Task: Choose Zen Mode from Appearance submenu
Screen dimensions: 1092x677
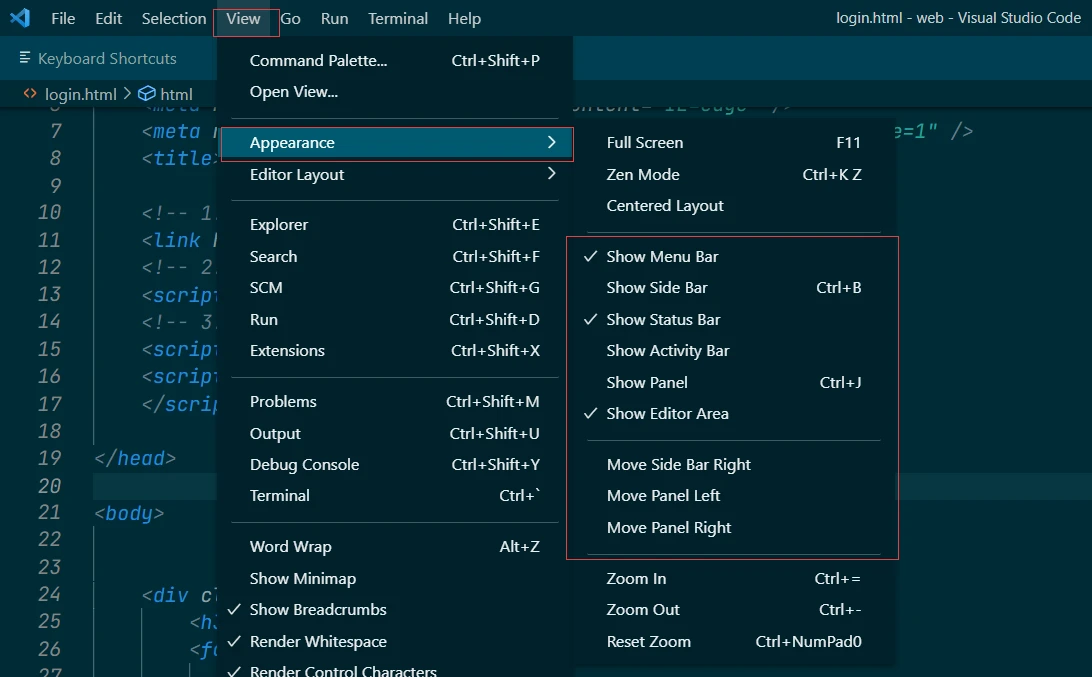Action: tap(643, 174)
